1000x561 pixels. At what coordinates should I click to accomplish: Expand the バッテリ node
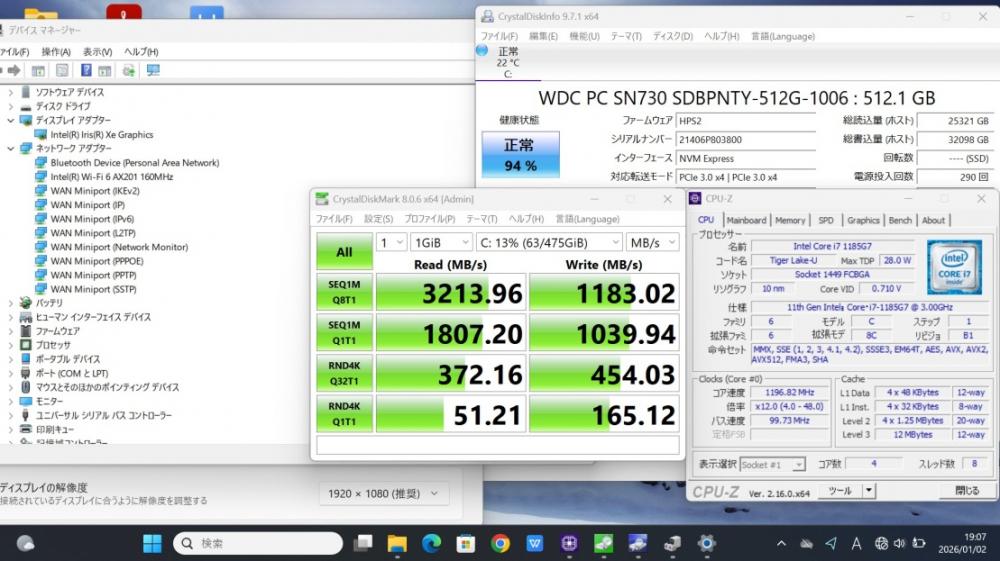coord(10,303)
